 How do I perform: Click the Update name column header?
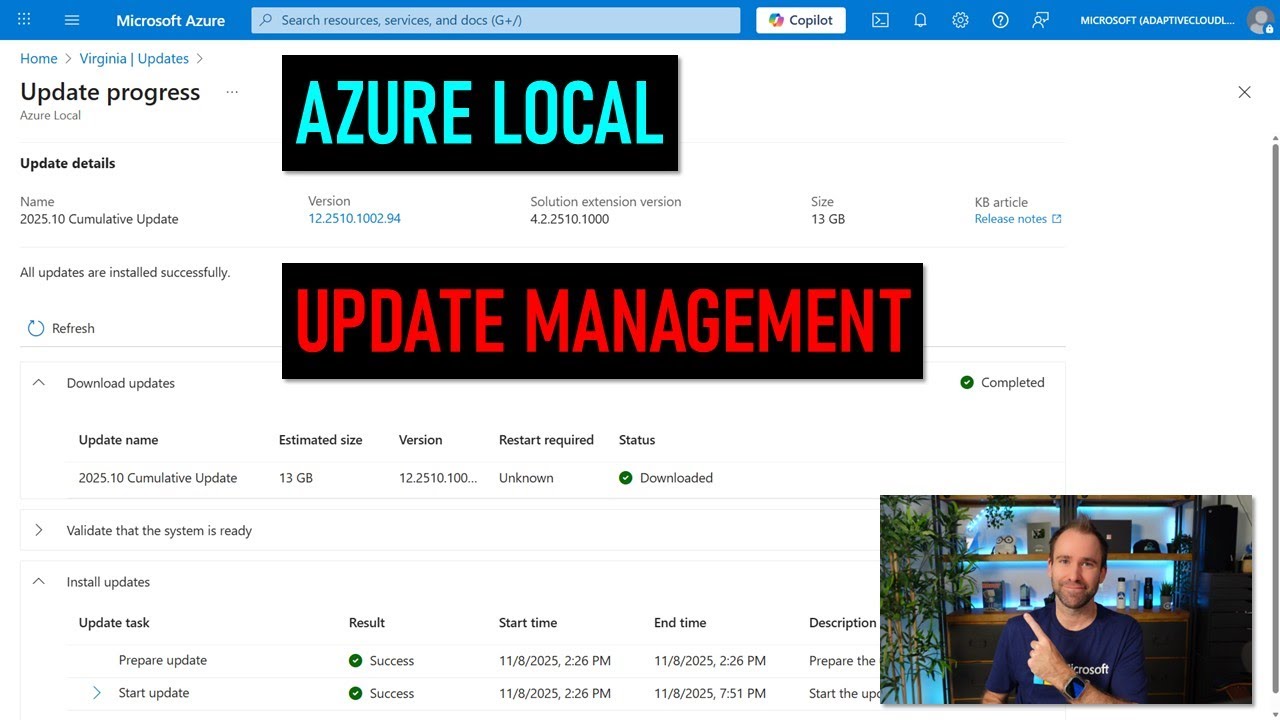(x=118, y=440)
